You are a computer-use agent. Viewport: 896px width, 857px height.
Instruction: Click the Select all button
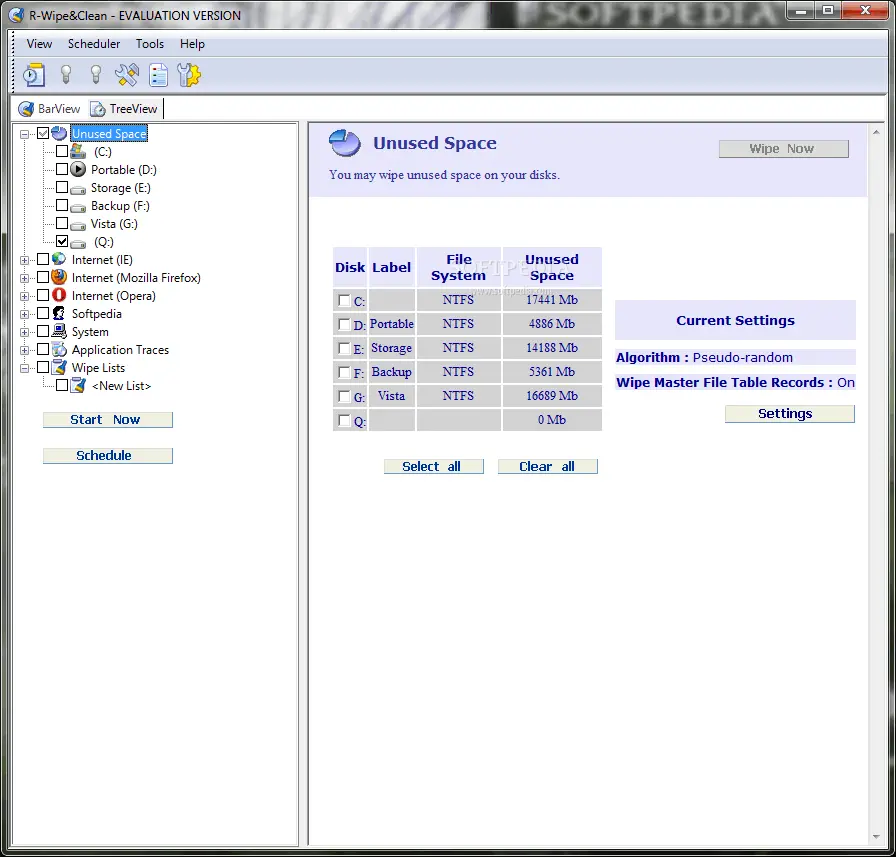tap(434, 466)
